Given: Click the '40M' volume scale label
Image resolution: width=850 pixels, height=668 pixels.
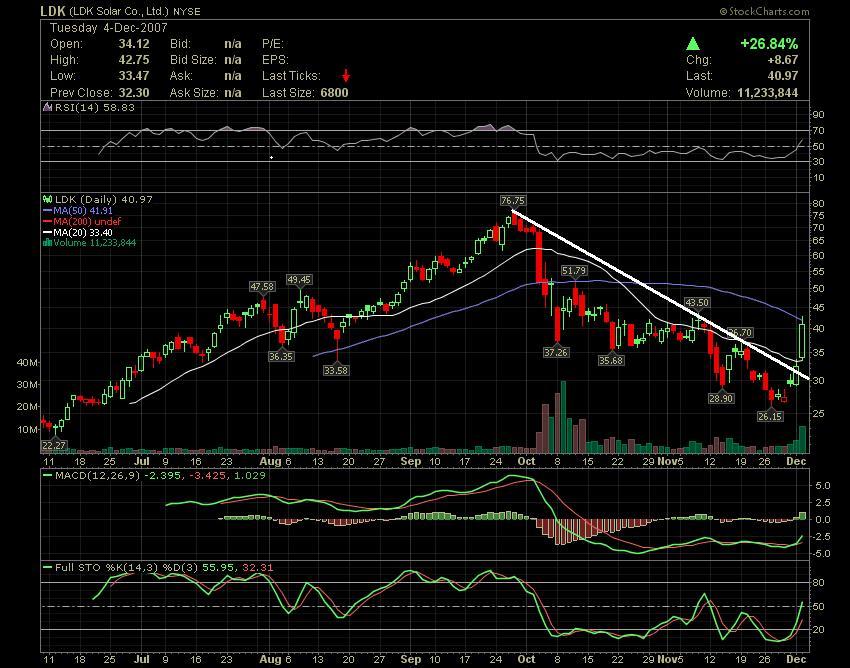Looking at the screenshot, I should click(27, 362).
